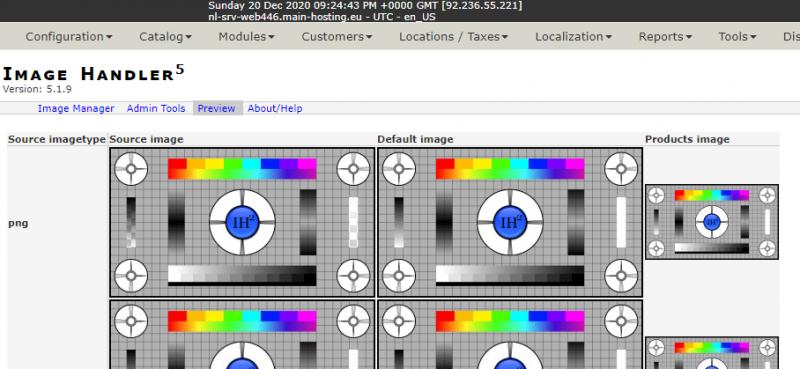Expand the Catalog menu

click(165, 37)
